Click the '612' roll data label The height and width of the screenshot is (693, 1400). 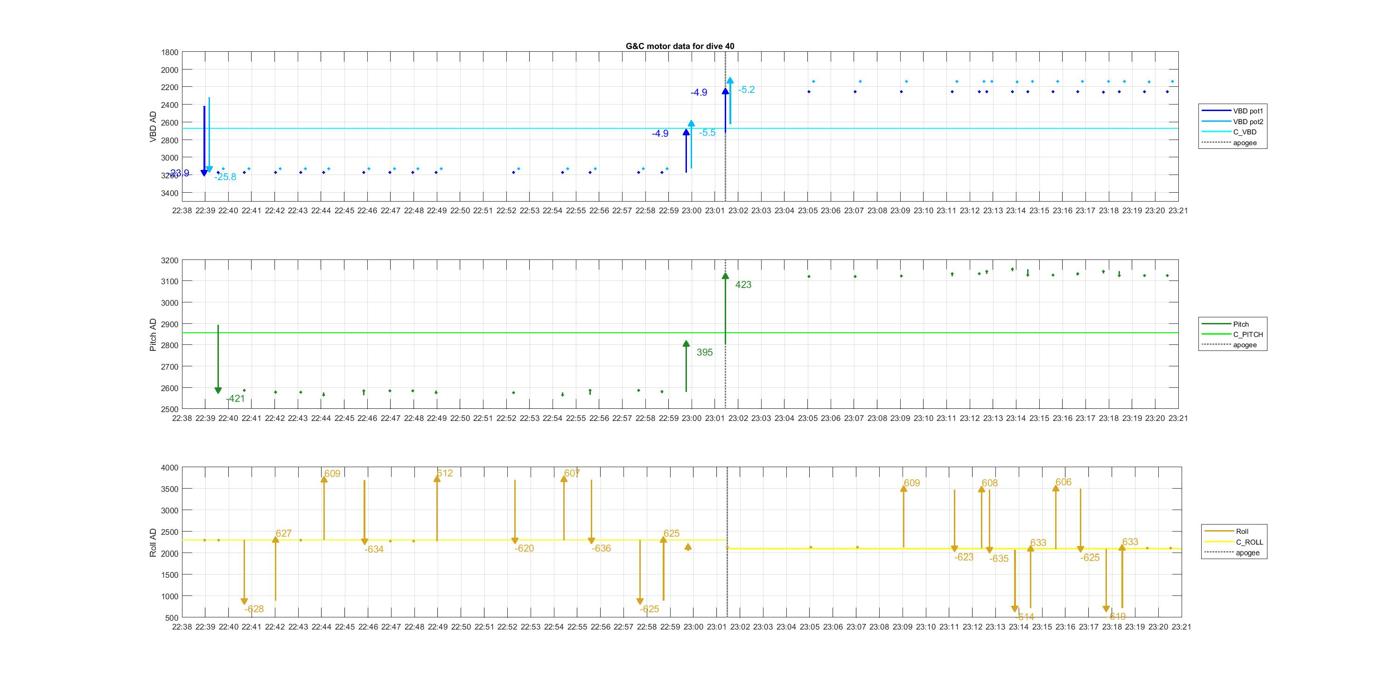(444, 473)
